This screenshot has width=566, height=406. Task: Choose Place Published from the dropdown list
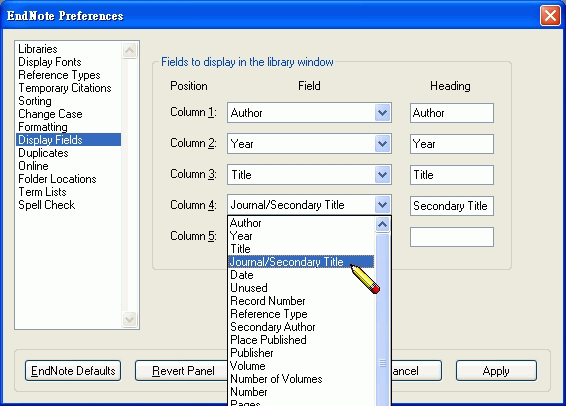302,340
